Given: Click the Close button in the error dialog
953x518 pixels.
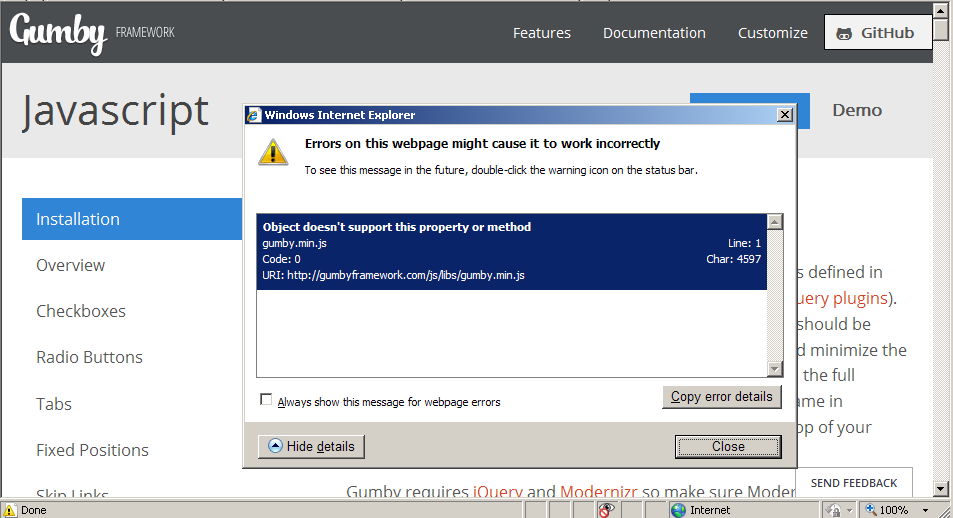Looking at the screenshot, I should coord(728,446).
